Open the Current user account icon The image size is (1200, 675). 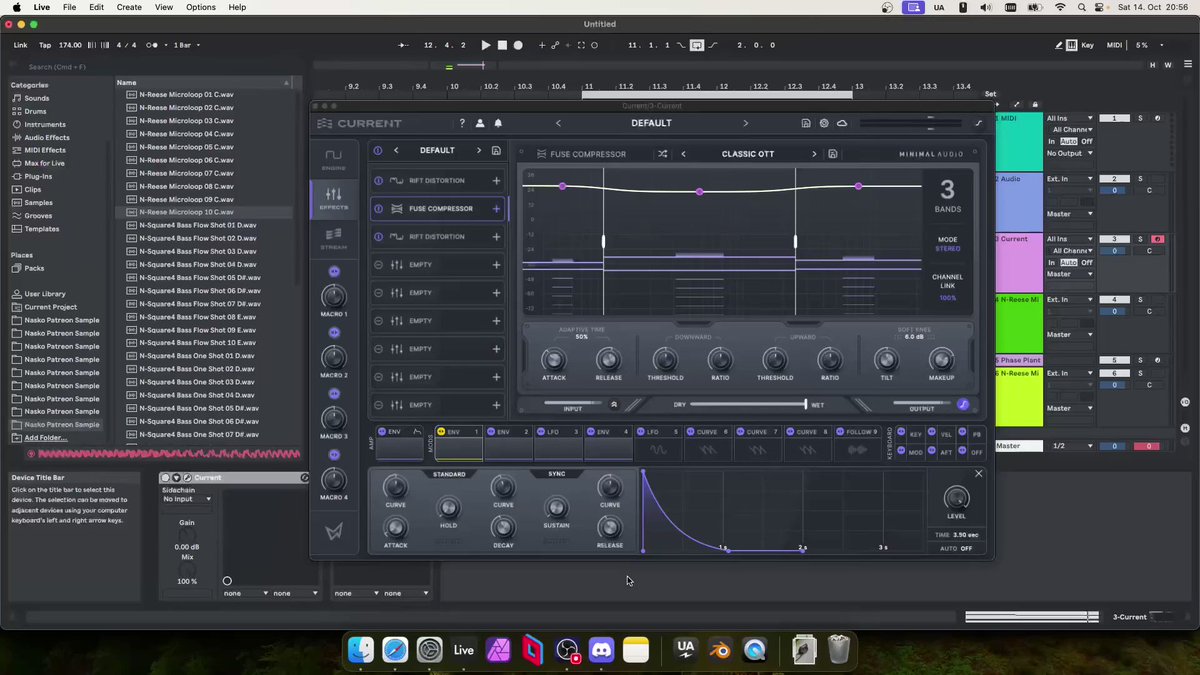(x=480, y=123)
